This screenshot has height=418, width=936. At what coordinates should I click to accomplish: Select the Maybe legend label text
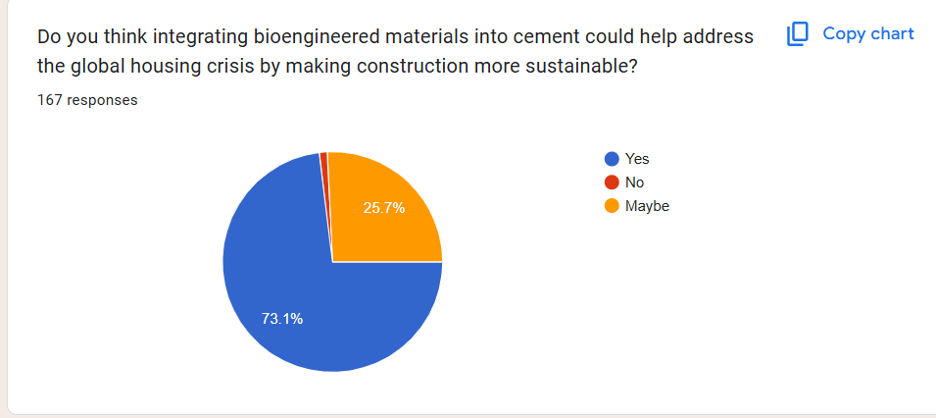click(x=647, y=206)
